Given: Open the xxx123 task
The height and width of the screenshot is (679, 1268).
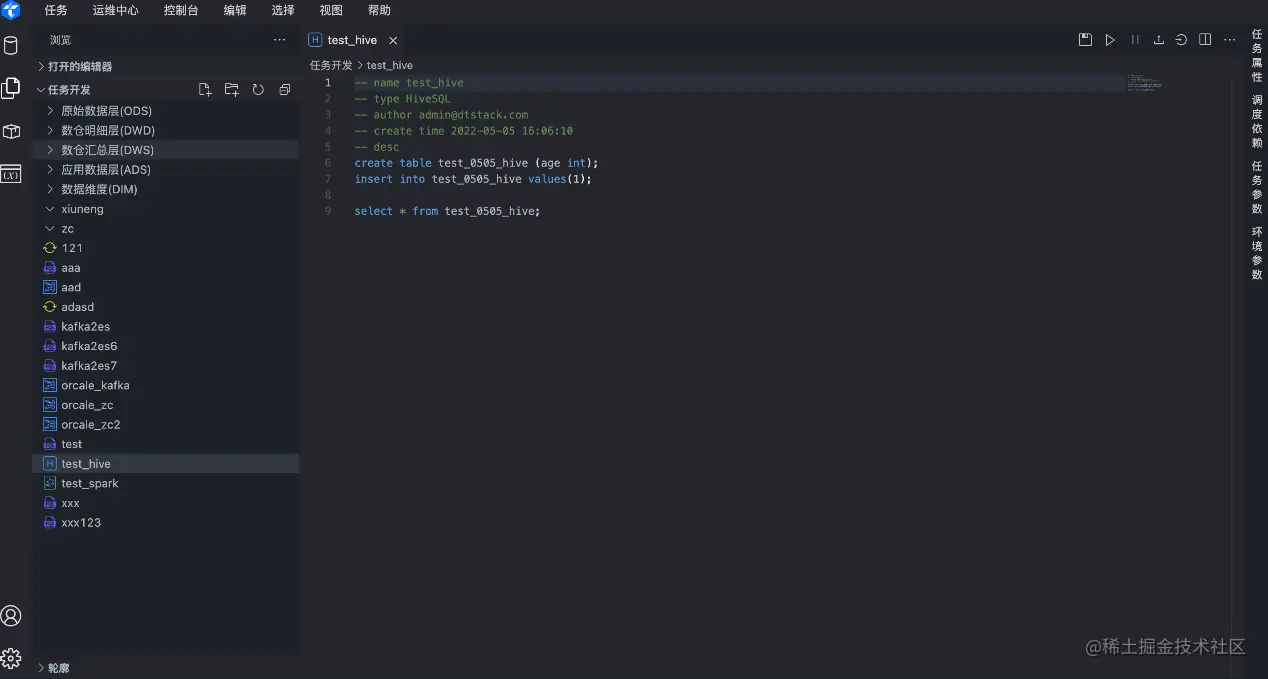Looking at the screenshot, I should [x=166, y=522].
